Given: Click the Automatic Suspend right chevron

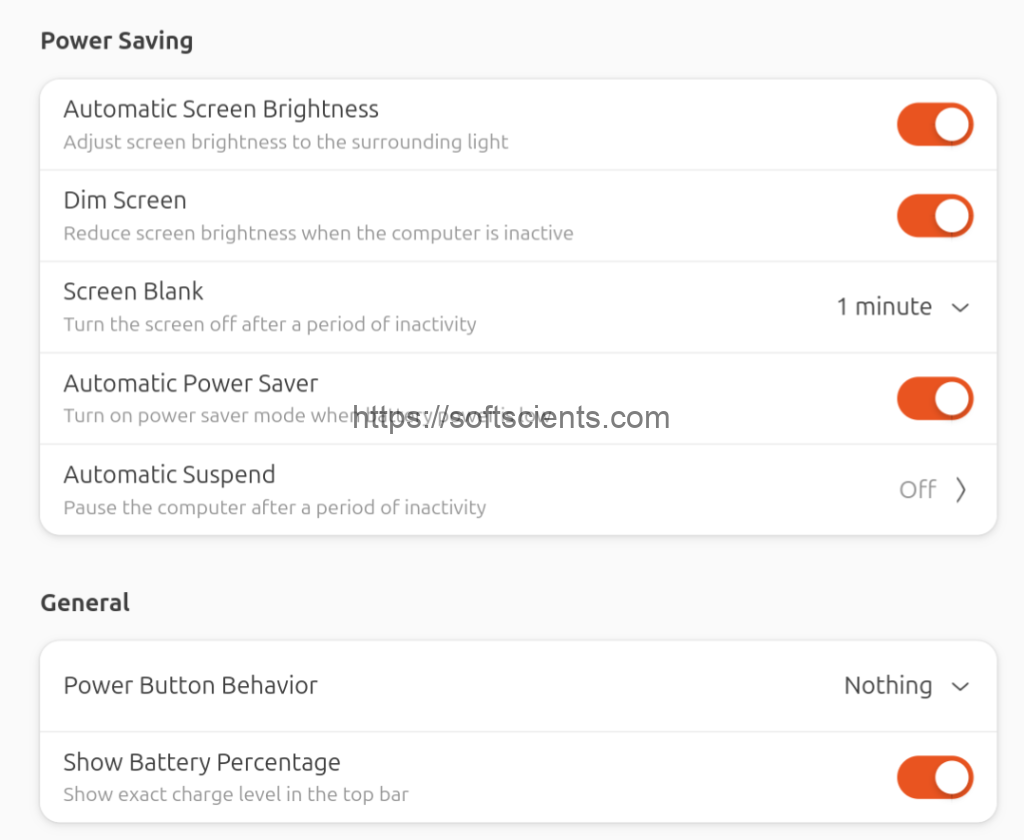Looking at the screenshot, I should coord(960,490).
